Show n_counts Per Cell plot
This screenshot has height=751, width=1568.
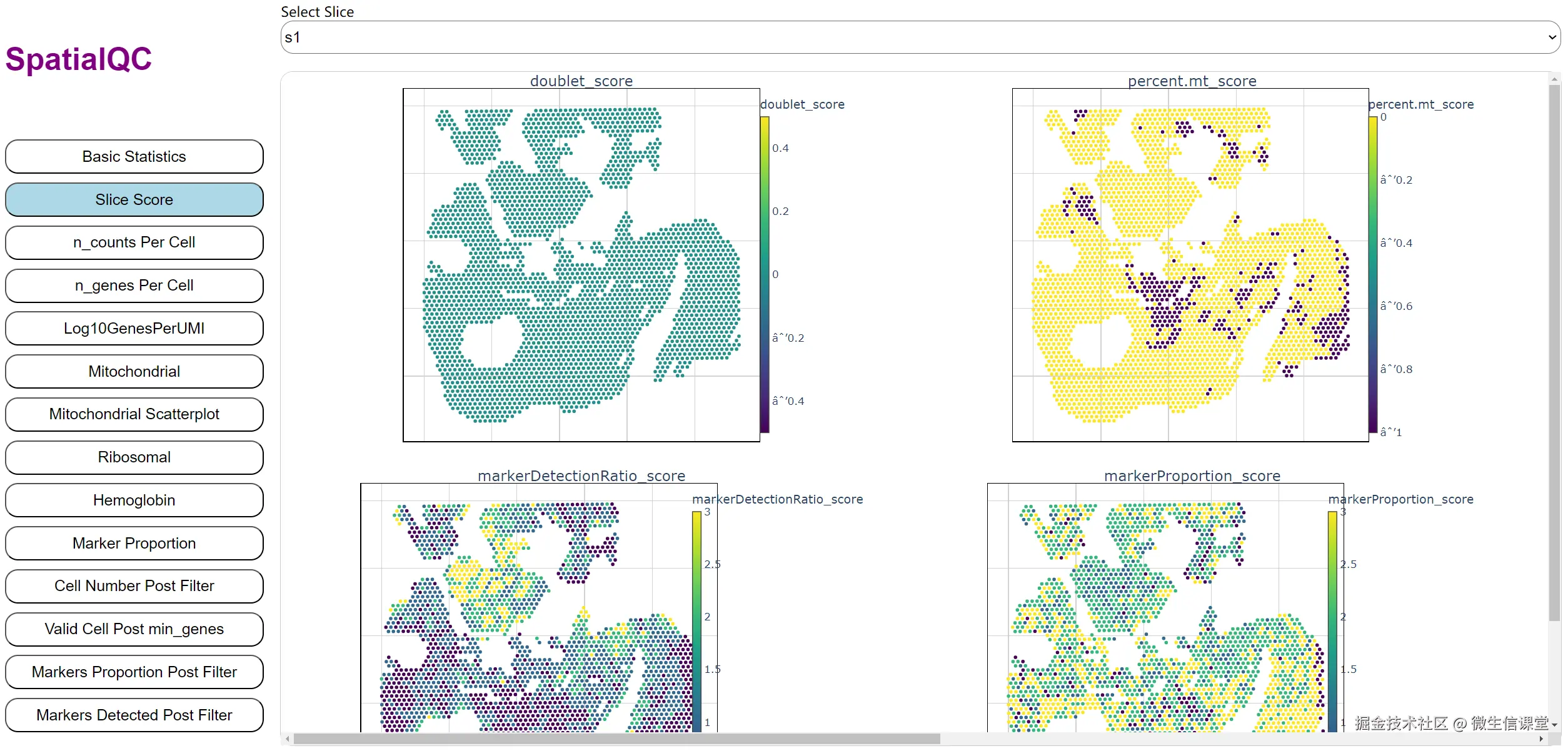tap(134, 242)
